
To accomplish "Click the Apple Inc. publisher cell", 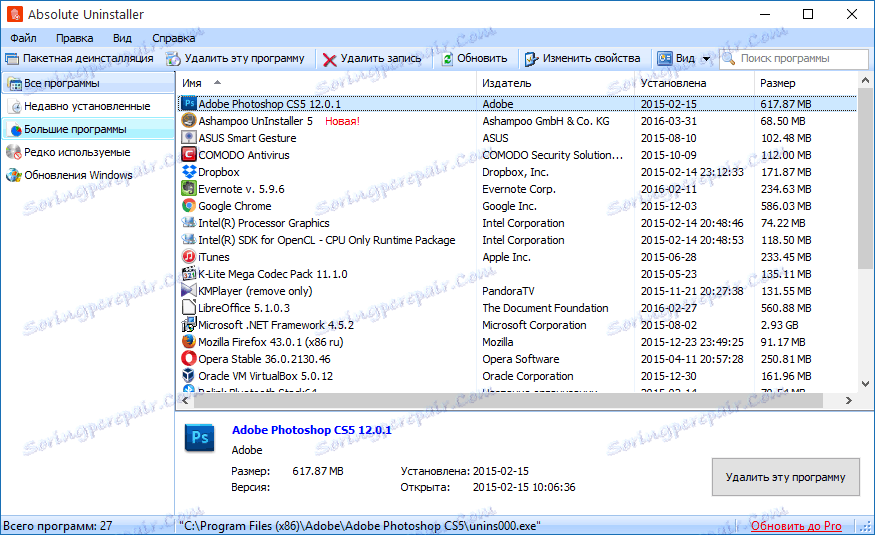I will click(x=506, y=257).
